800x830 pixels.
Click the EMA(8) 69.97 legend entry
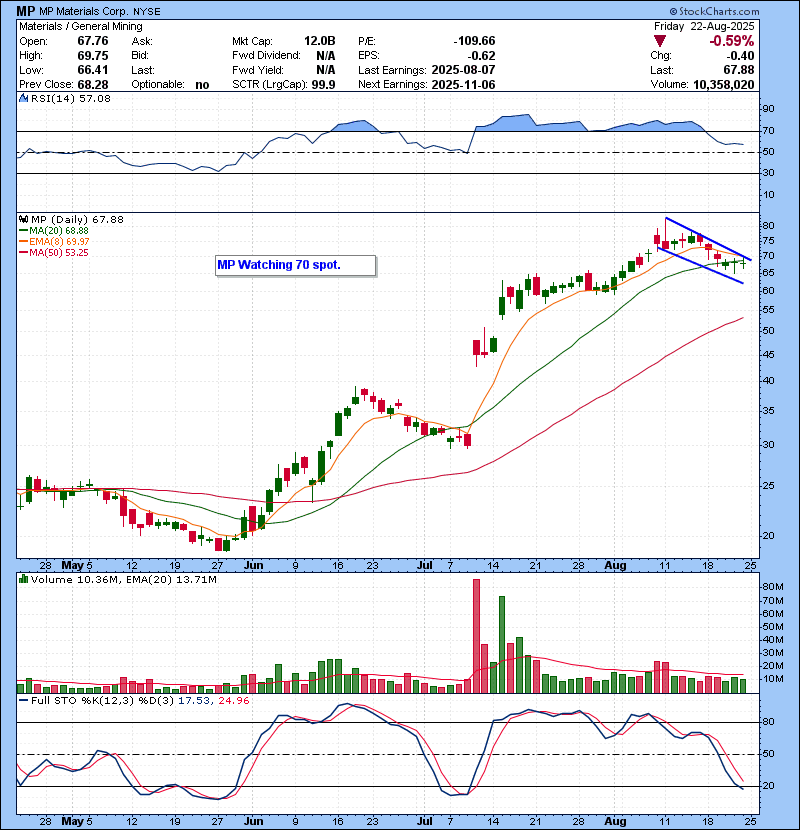[x=59, y=242]
